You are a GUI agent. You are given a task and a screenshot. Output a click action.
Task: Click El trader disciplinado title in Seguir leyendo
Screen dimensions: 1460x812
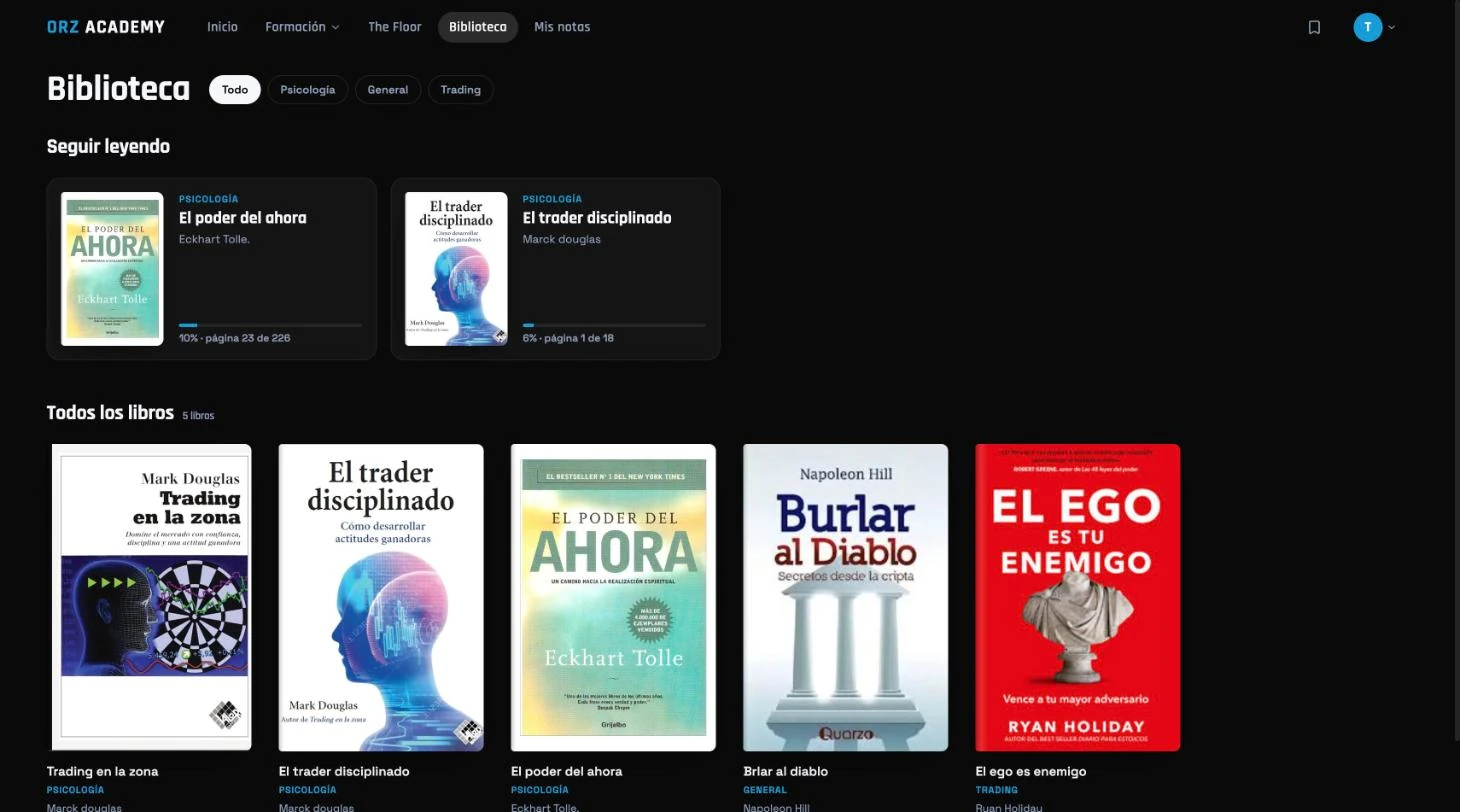click(597, 218)
